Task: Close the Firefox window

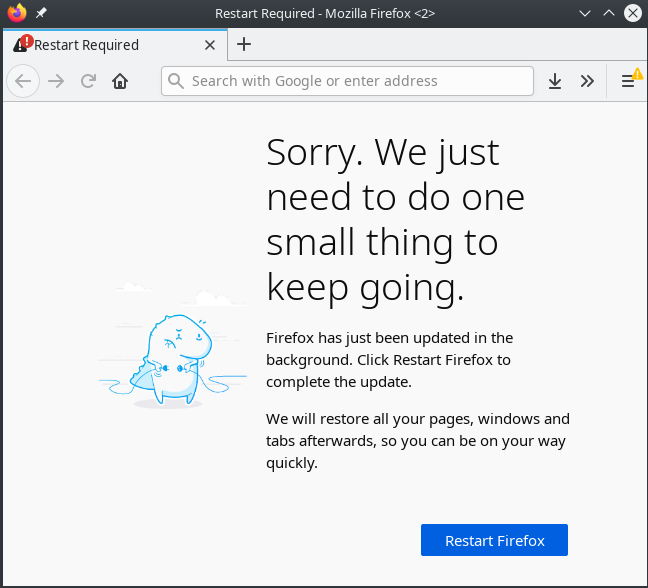Action: pos(633,13)
